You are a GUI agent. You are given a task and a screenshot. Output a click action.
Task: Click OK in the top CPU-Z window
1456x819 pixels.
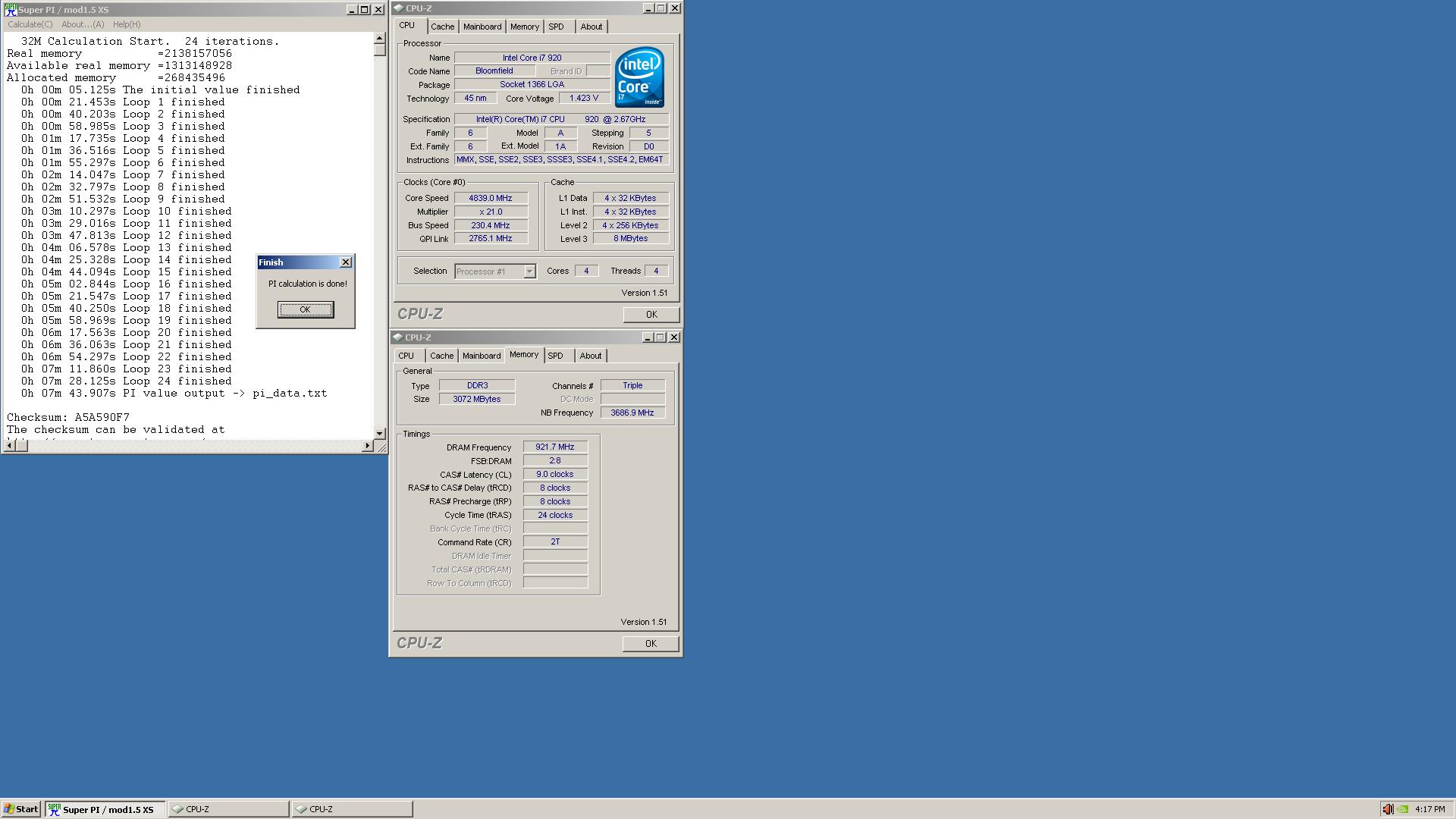[x=651, y=315]
